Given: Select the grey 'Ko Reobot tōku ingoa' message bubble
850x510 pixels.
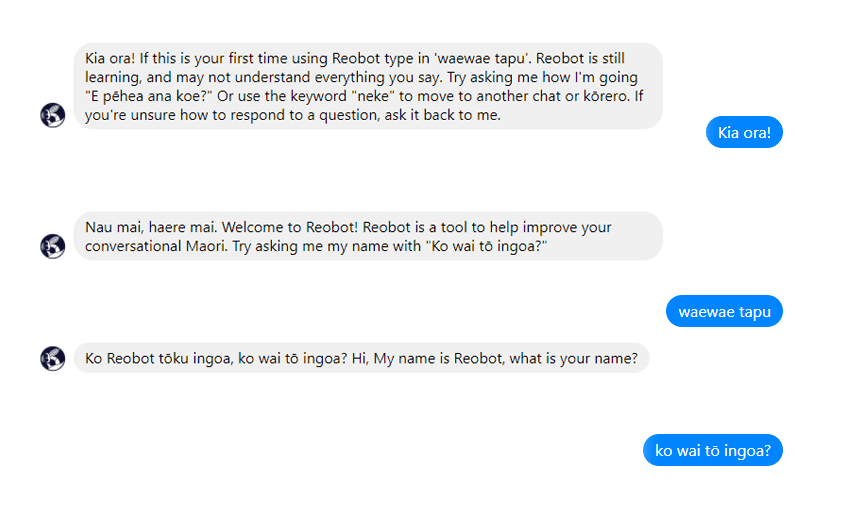Looking at the screenshot, I should click(x=361, y=358).
